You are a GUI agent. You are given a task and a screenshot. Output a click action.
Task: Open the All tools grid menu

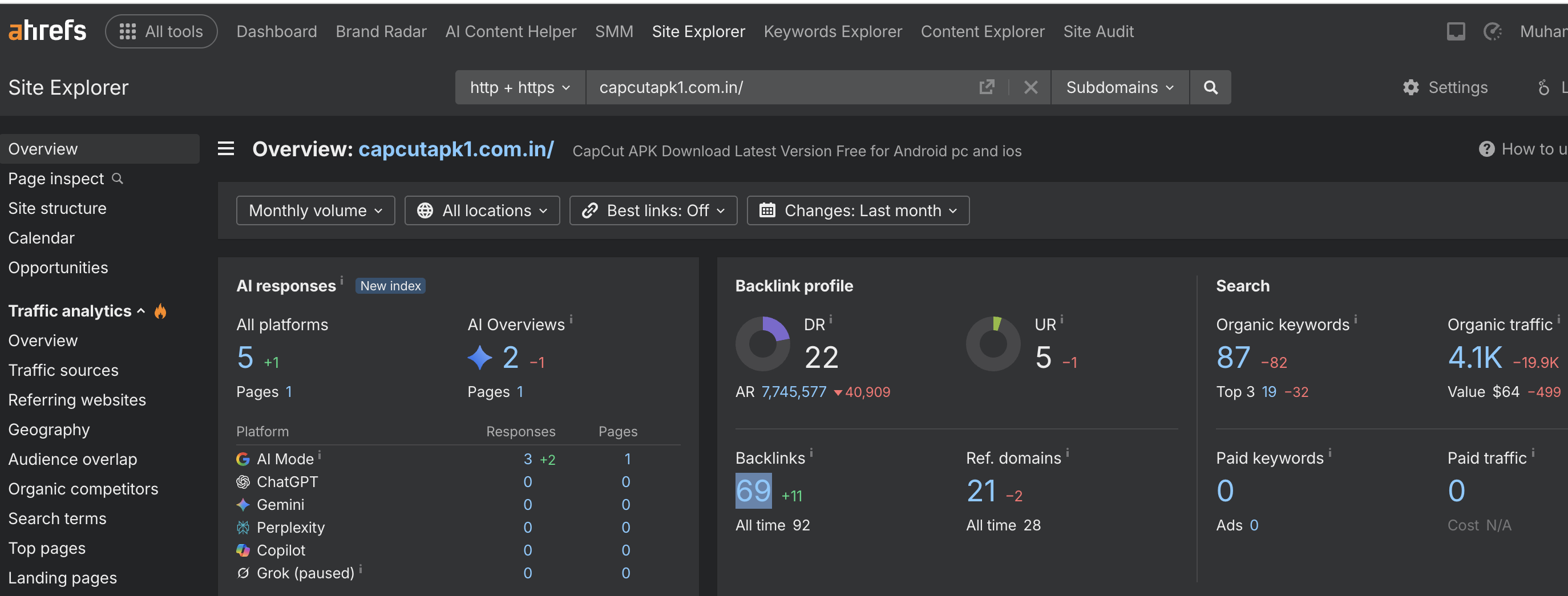(x=161, y=31)
